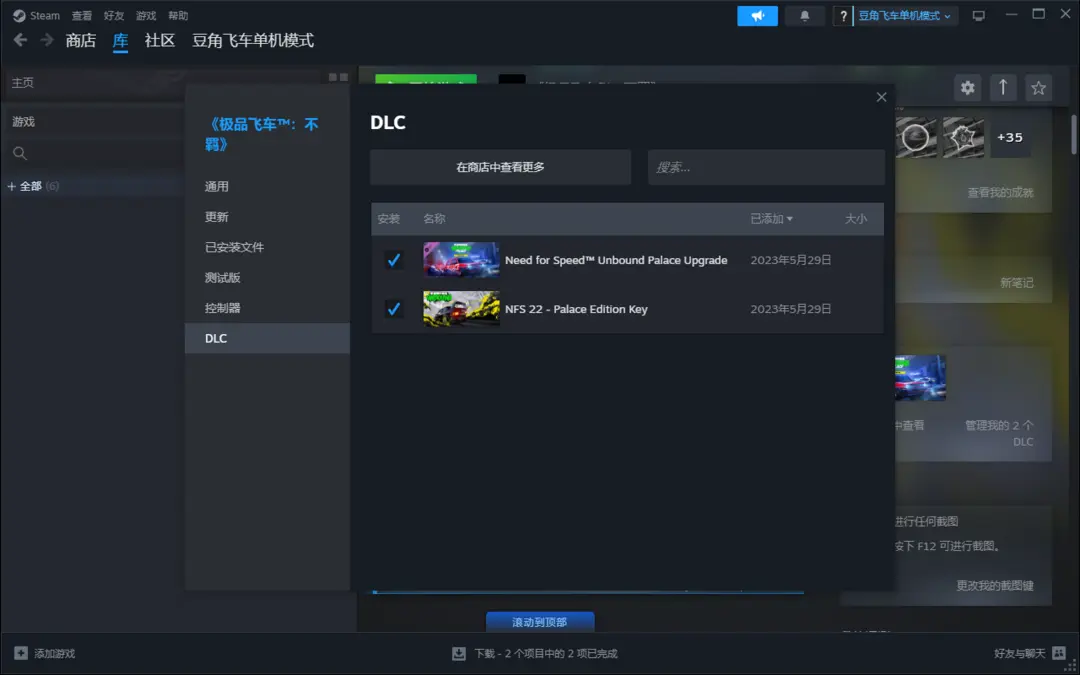
Task: Open the 好友 menu
Action: [x=114, y=15]
